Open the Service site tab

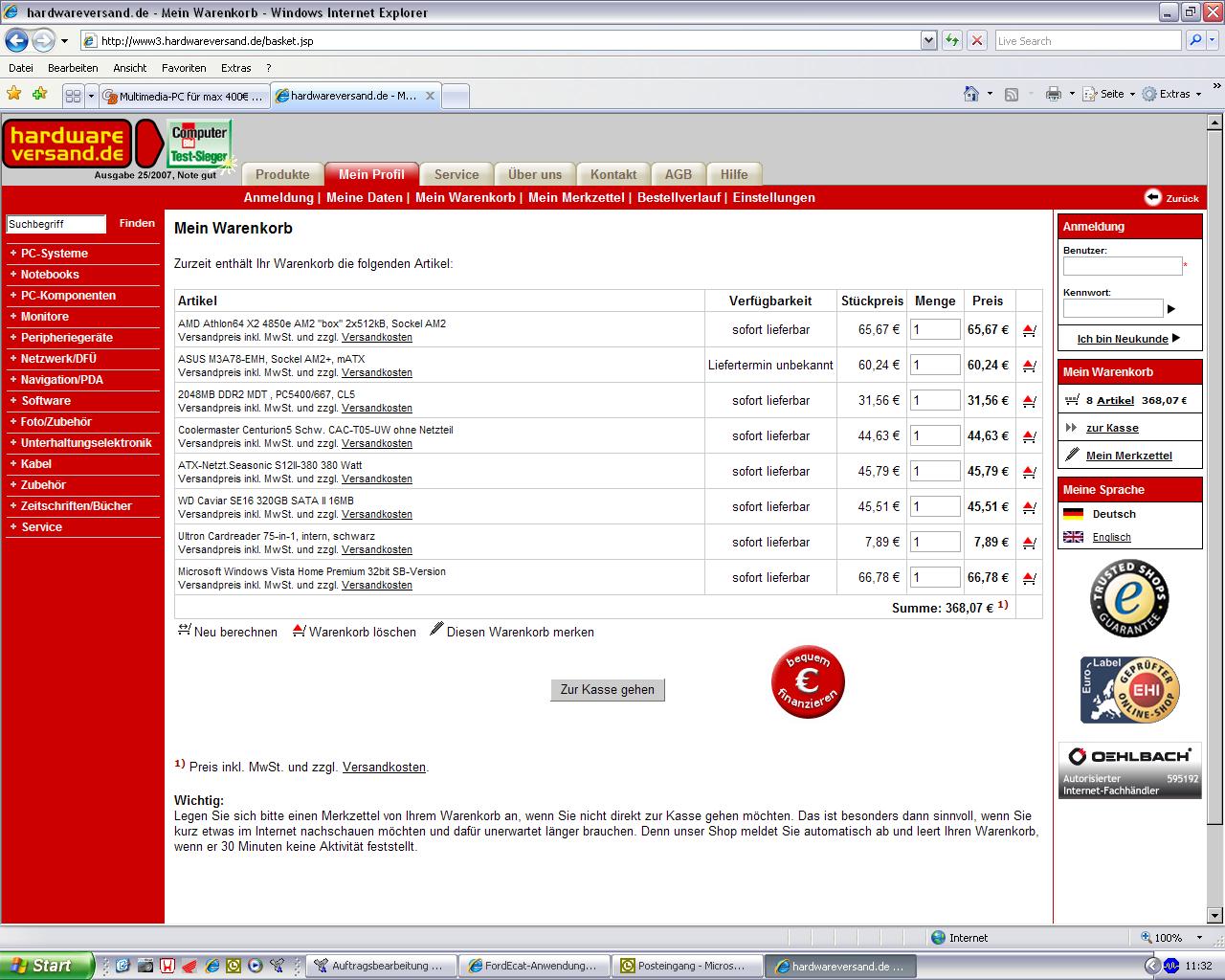click(x=457, y=174)
